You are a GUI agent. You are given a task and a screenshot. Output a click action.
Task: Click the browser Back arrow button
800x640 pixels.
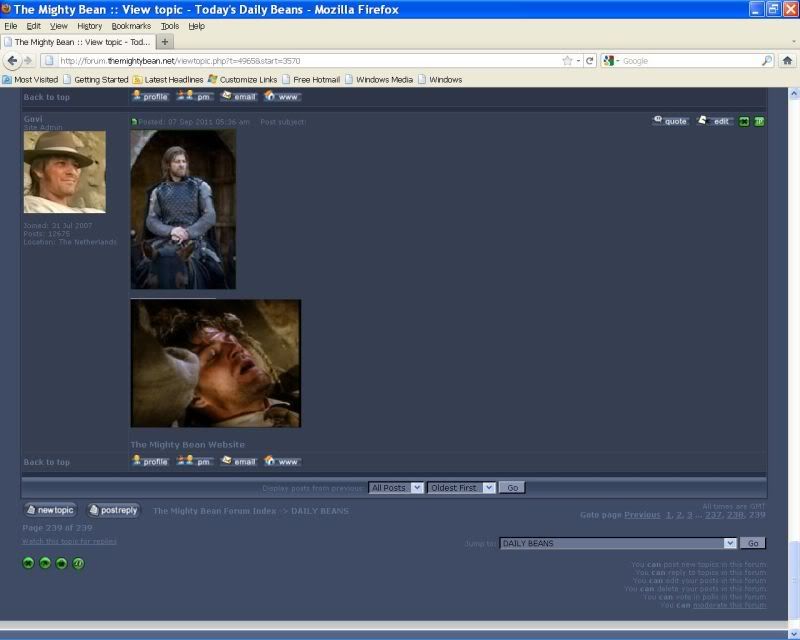[12, 61]
